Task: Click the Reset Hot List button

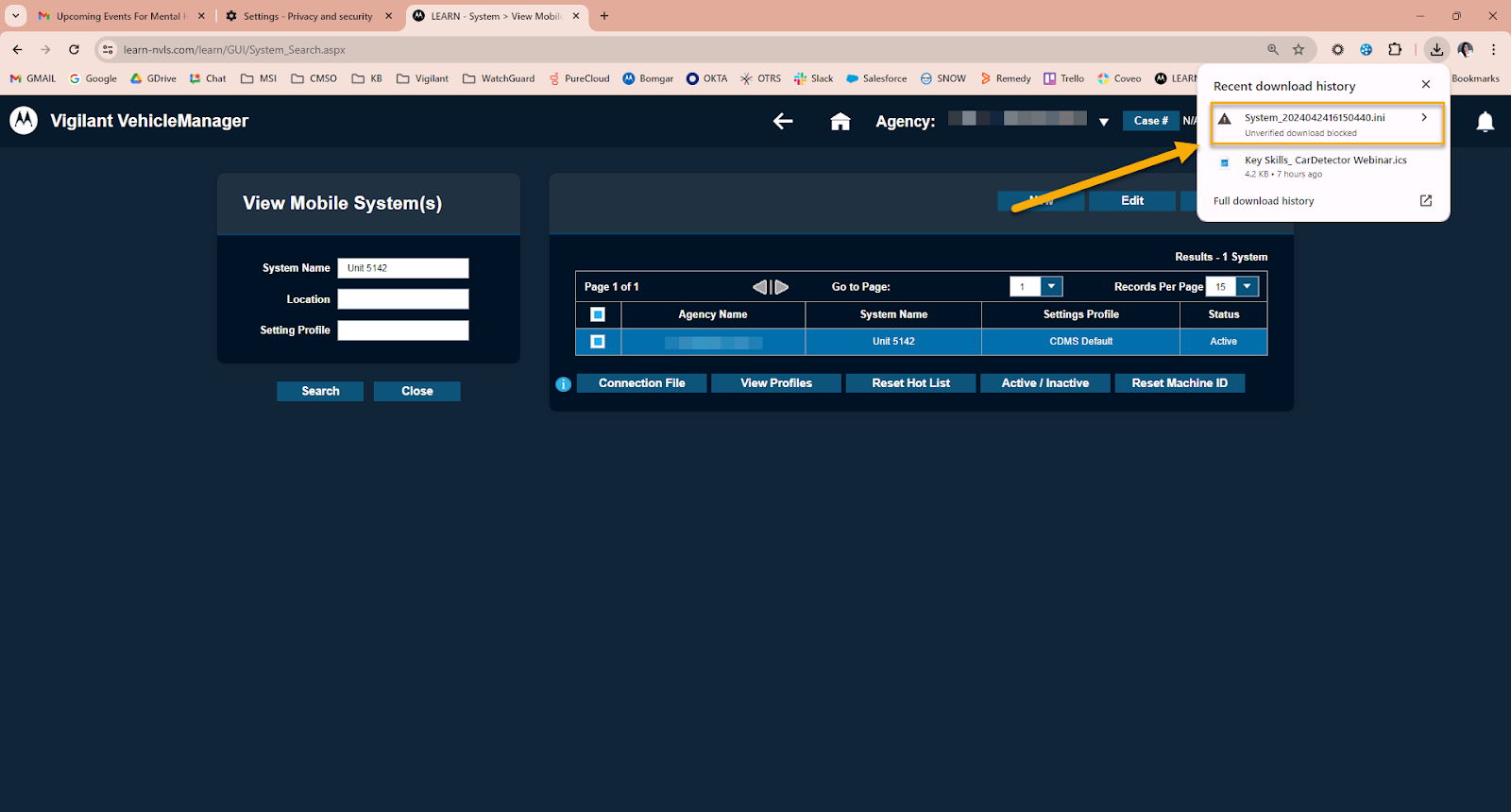Action: point(911,382)
